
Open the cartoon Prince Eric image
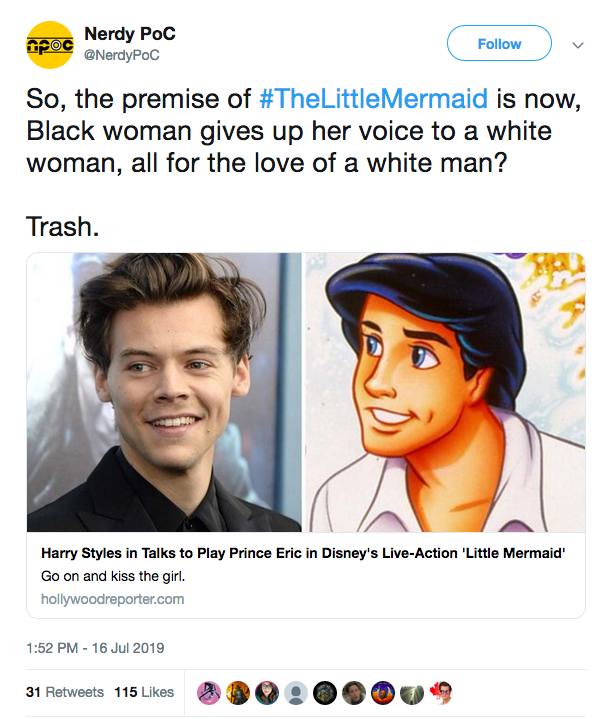pyautogui.click(x=444, y=392)
